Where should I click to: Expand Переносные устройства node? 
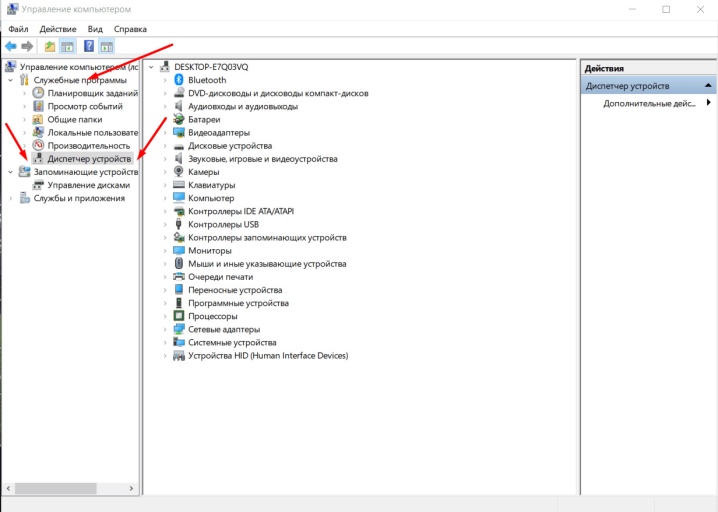[x=165, y=290]
